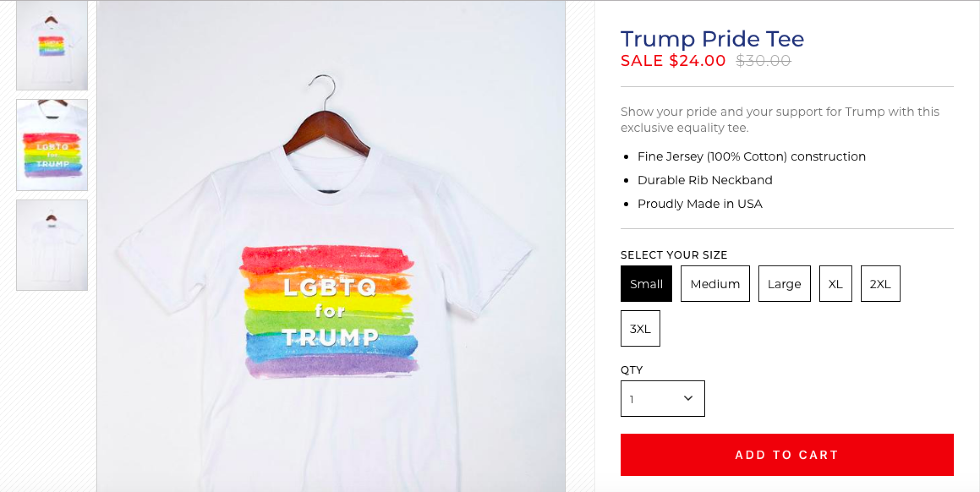Click the SALE $24.00 price
This screenshot has width=980, height=492.
tap(673, 61)
